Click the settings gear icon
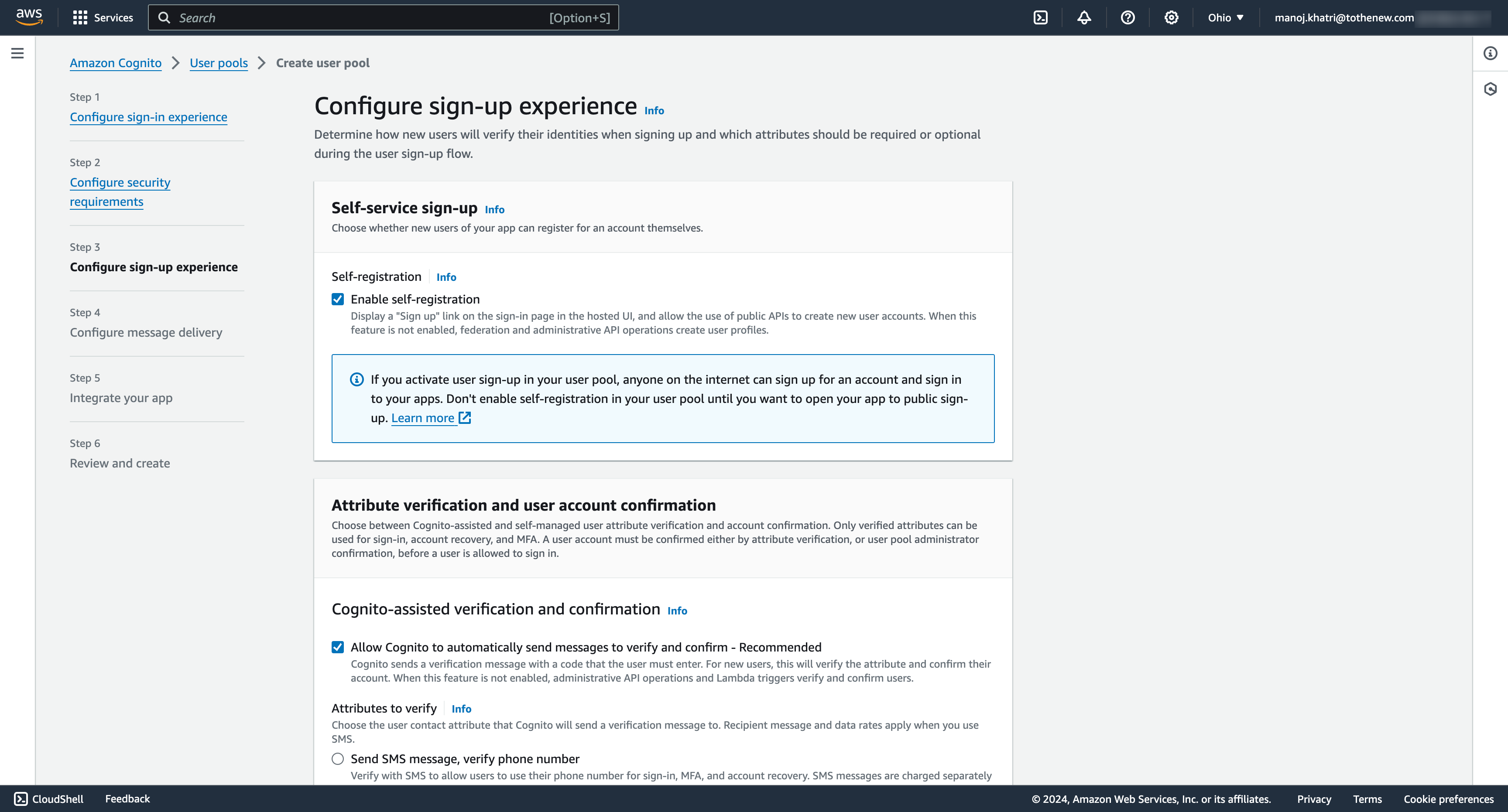This screenshot has height=812, width=1508. click(1172, 18)
